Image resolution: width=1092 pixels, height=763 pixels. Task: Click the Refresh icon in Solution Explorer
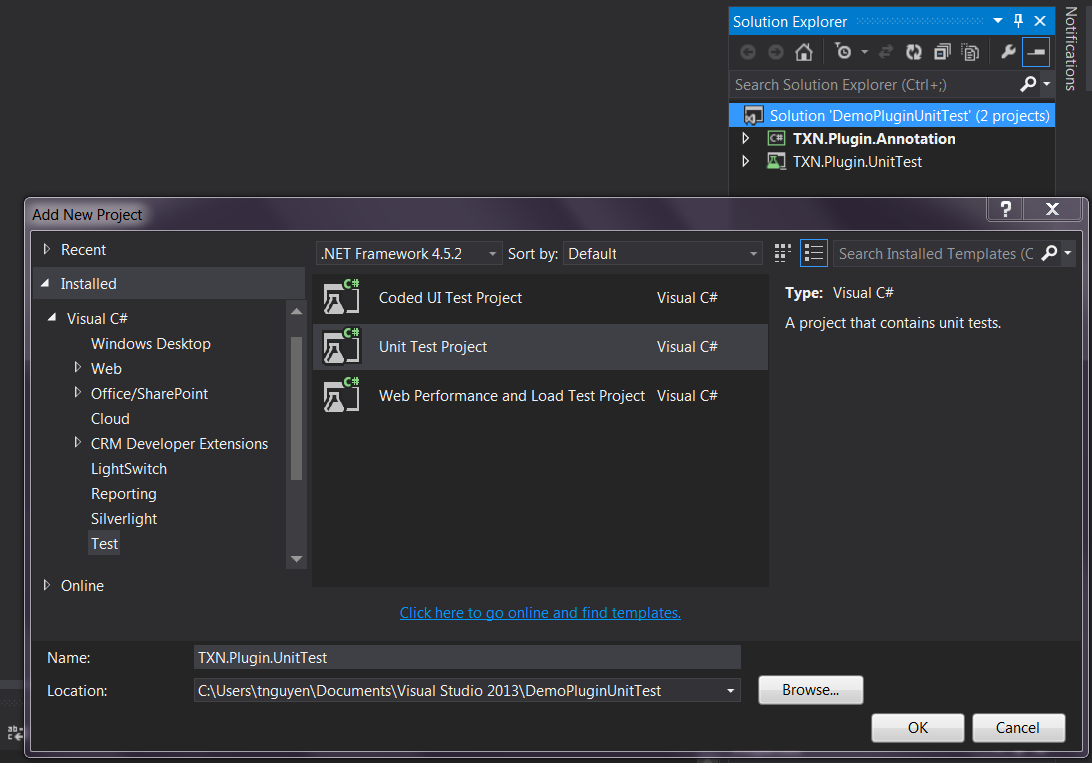[914, 52]
